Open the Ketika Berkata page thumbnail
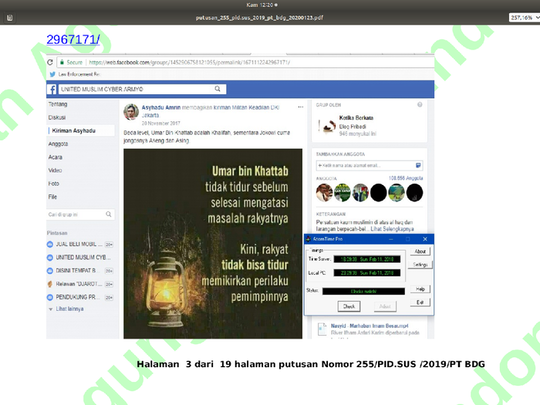Image resolution: width=540 pixels, height=405 pixels. pyautogui.click(x=326, y=126)
